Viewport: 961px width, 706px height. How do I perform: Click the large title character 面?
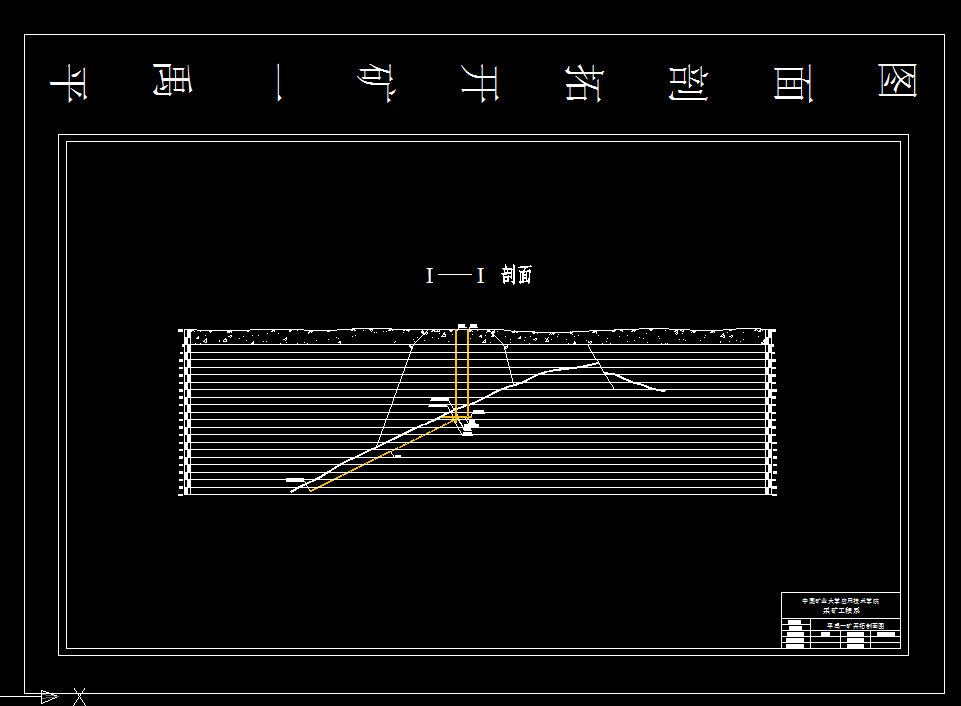[792, 83]
